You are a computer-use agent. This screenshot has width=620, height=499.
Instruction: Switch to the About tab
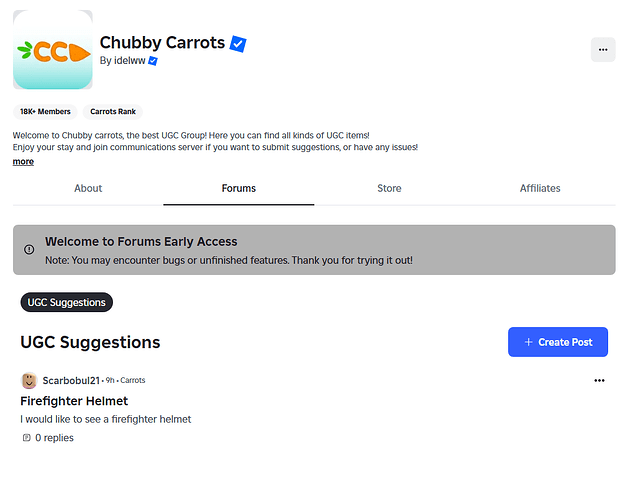tap(88, 188)
